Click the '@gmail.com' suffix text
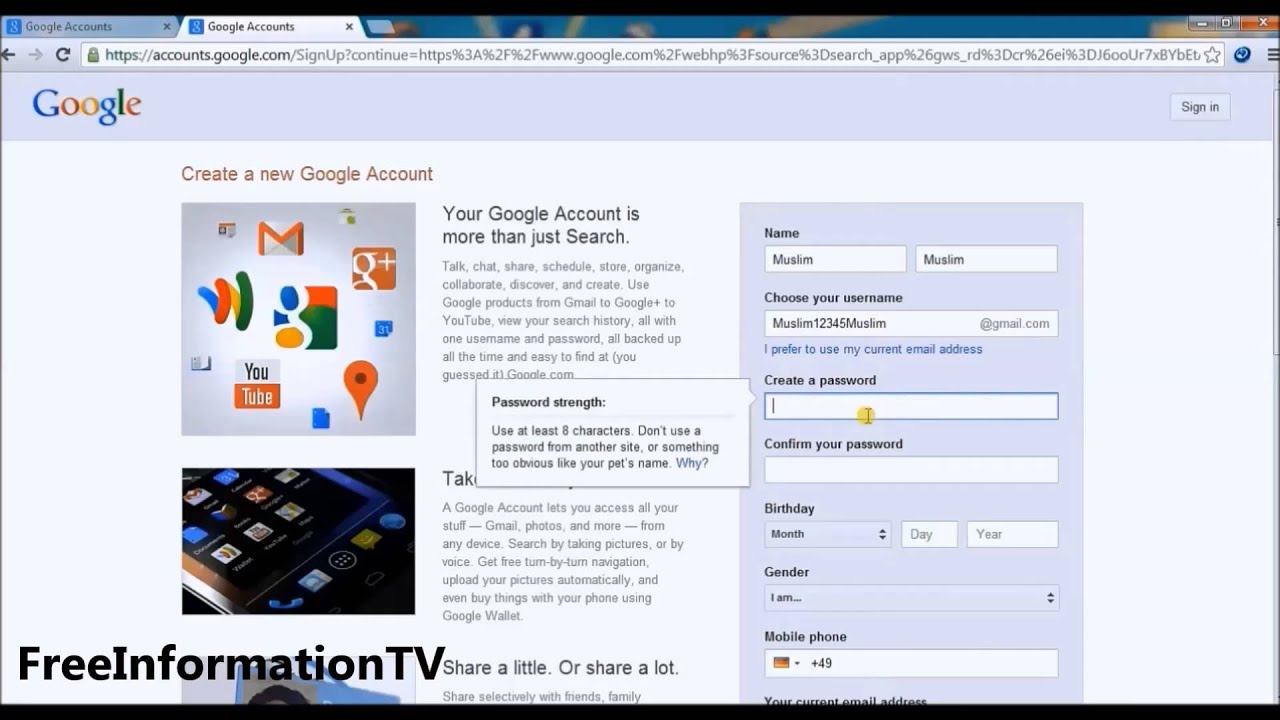The image size is (1280, 720). 1014,323
